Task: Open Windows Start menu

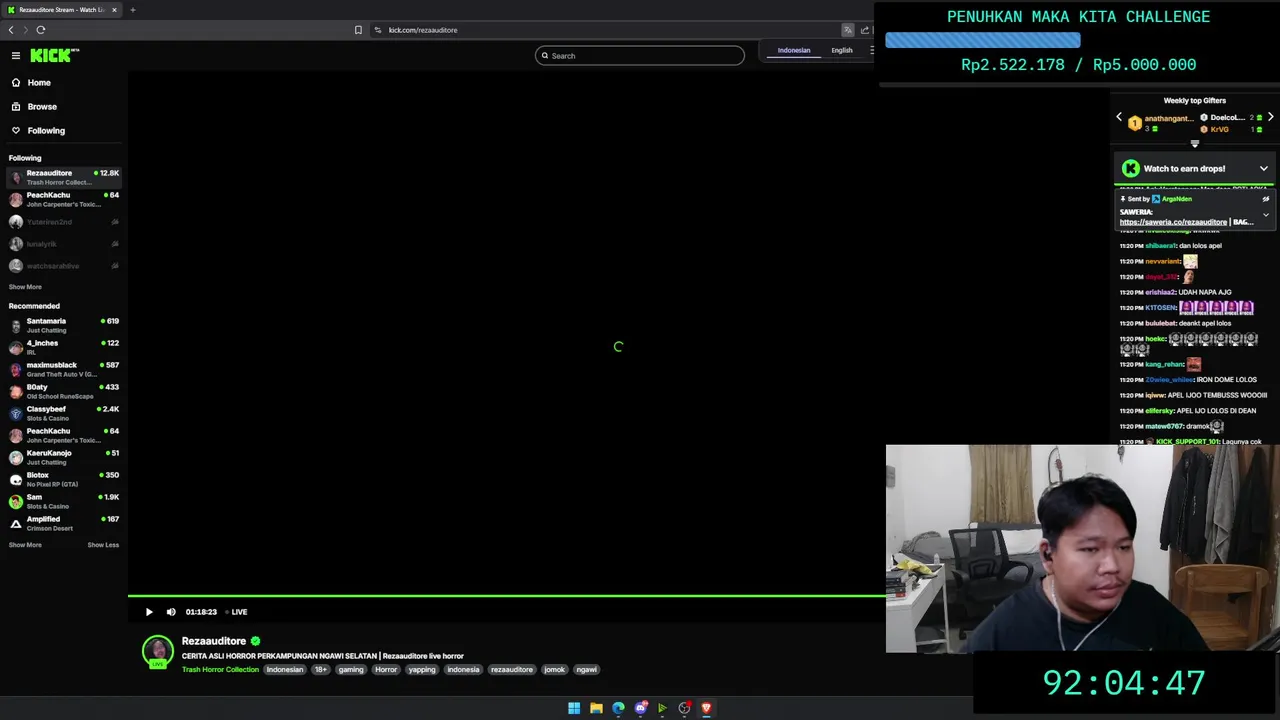Action: point(574,708)
